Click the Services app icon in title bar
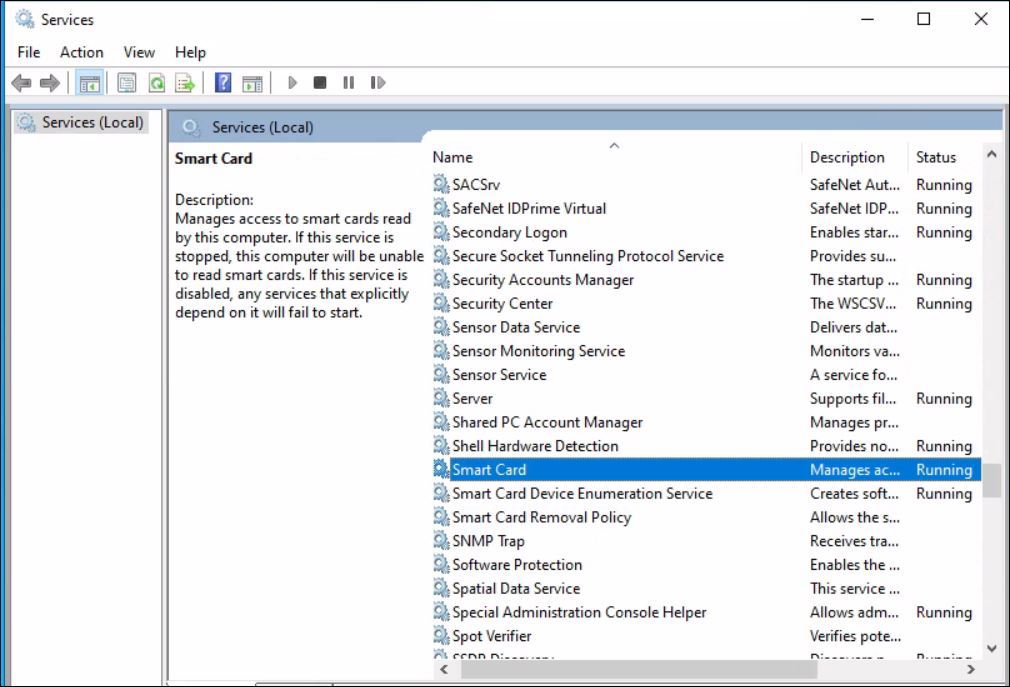Image resolution: width=1010 pixels, height=687 pixels. [x=24, y=19]
